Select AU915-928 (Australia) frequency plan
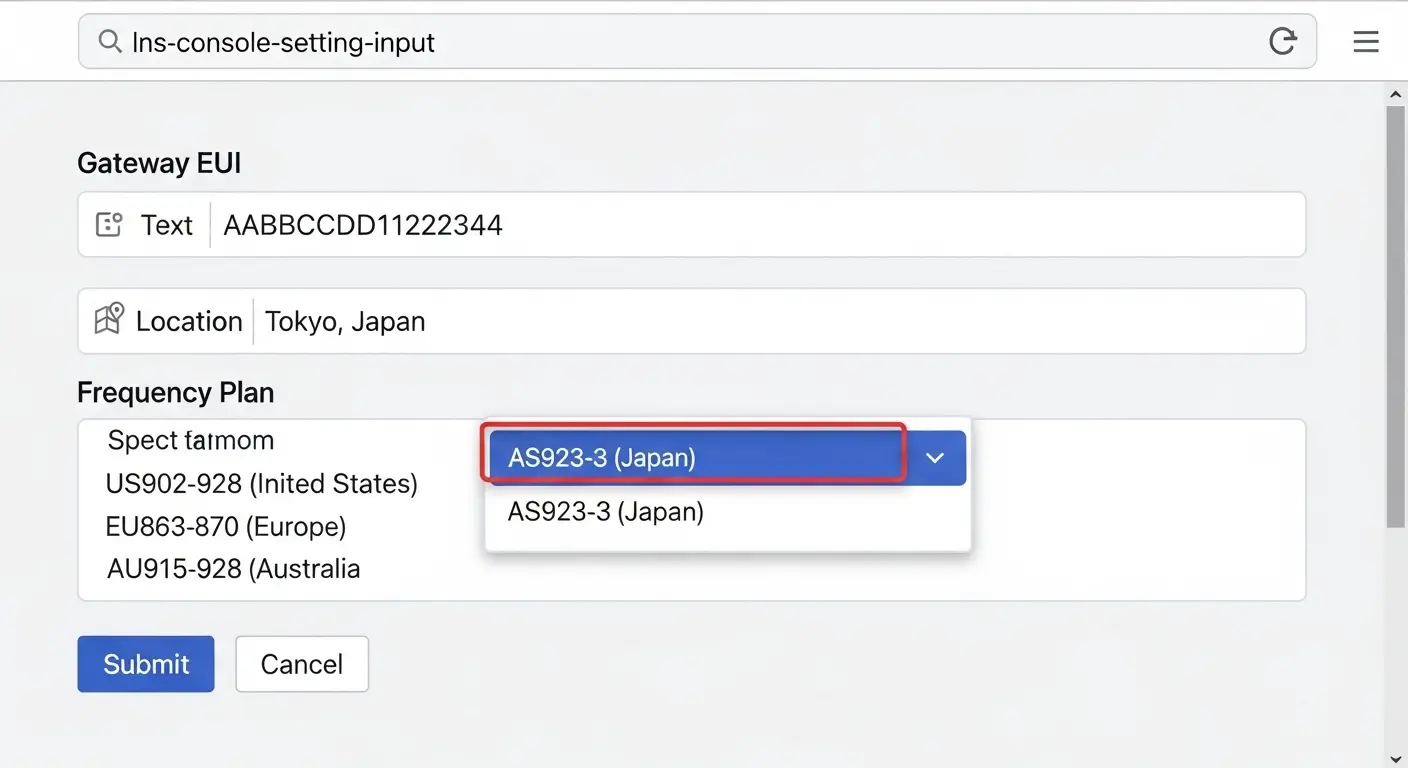1408x768 pixels. point(233,569)
